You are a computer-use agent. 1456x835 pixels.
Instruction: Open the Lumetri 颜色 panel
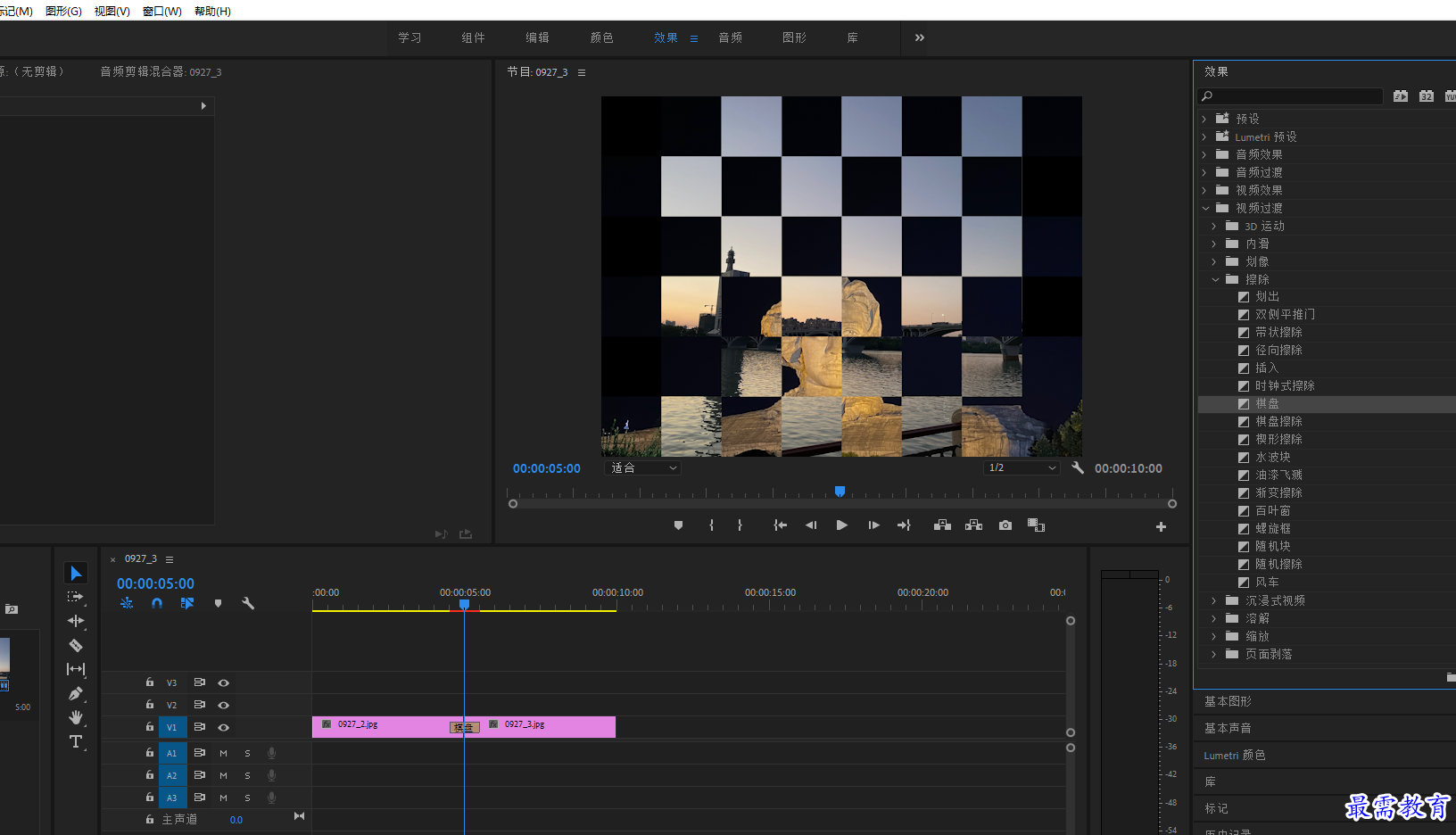pyautogui.click(x=1234, y=755)
